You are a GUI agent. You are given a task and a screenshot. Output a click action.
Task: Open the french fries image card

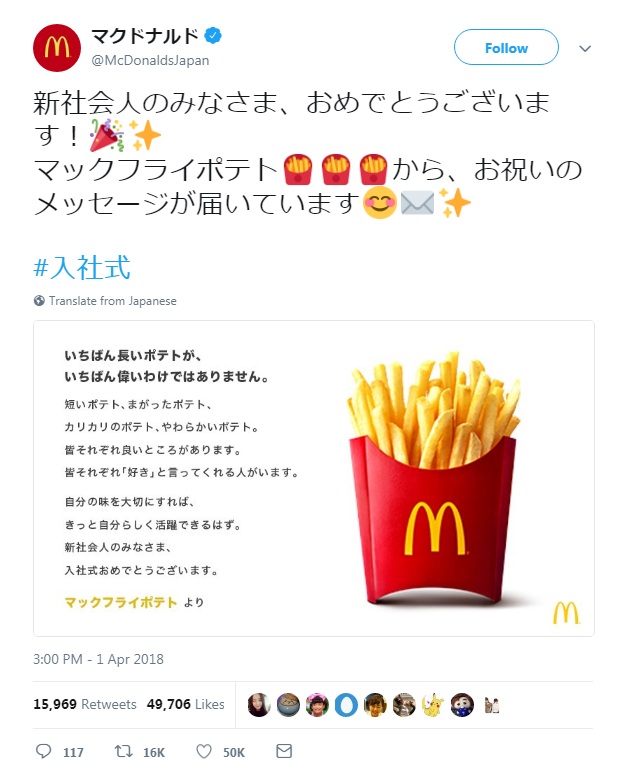(314, 478)
